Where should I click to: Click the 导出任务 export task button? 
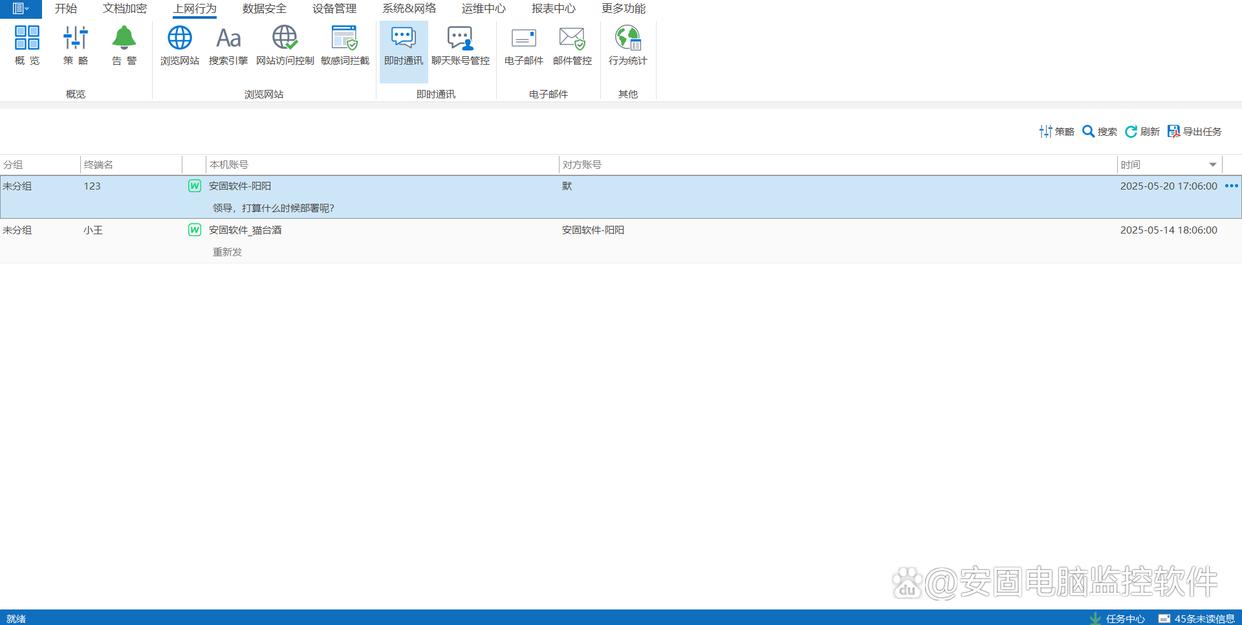point(1195,132)
